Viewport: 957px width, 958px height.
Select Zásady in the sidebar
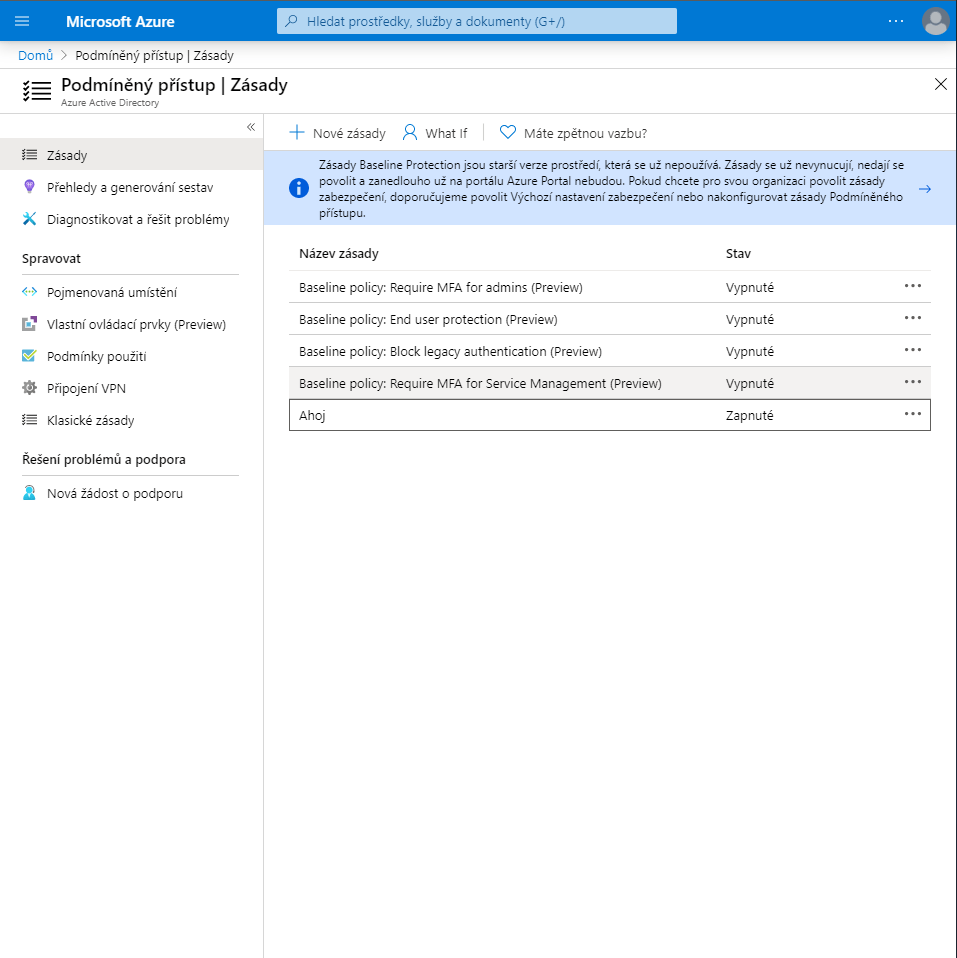[x=67, y=155]
